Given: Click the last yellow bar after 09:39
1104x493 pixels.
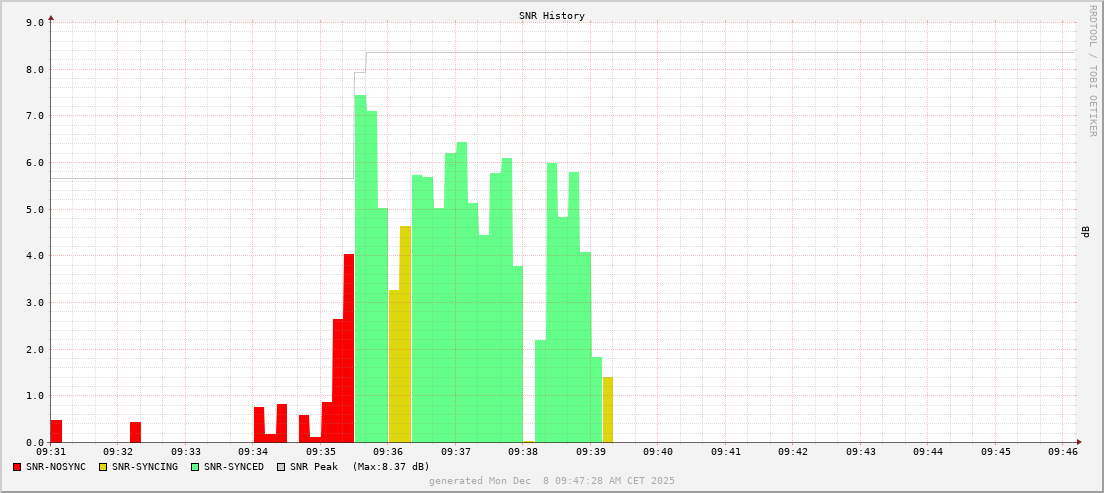Looking at the screenshot, I should coord(608,410).
